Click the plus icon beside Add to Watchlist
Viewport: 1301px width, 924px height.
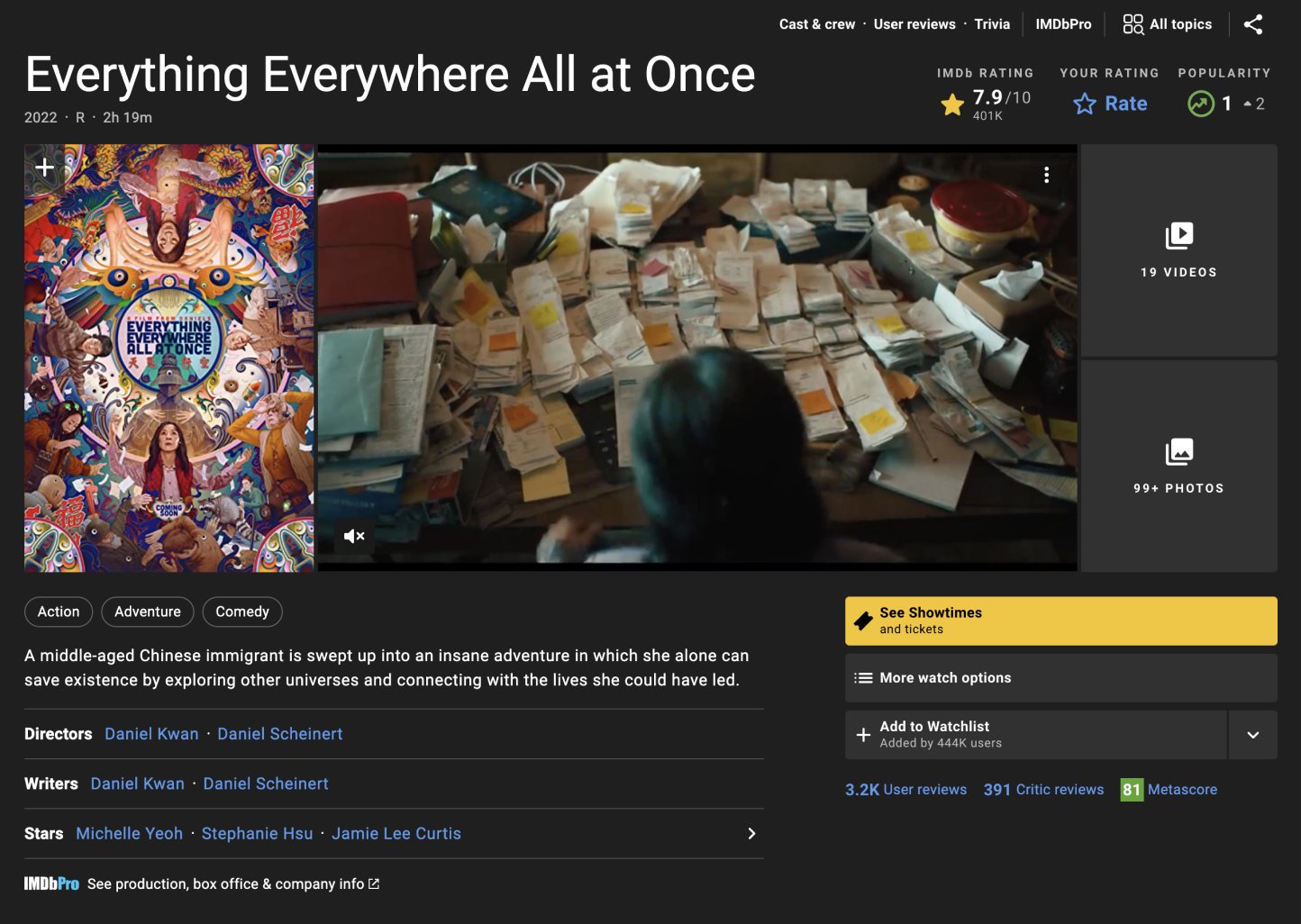[x=863, y=735]
